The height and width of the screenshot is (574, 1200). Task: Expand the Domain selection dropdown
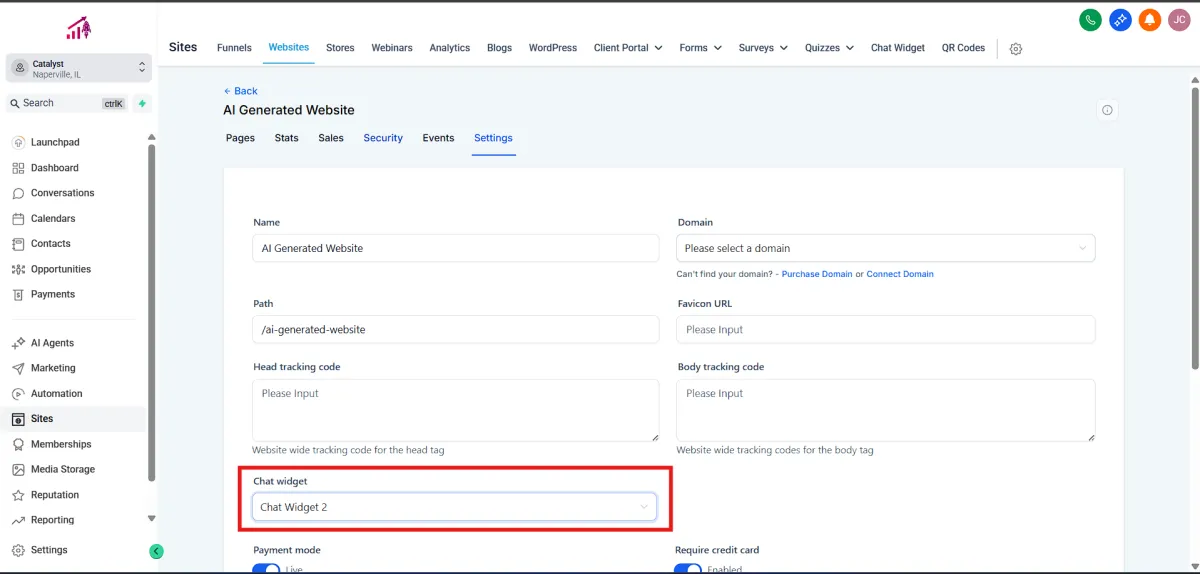pos(885,248)
